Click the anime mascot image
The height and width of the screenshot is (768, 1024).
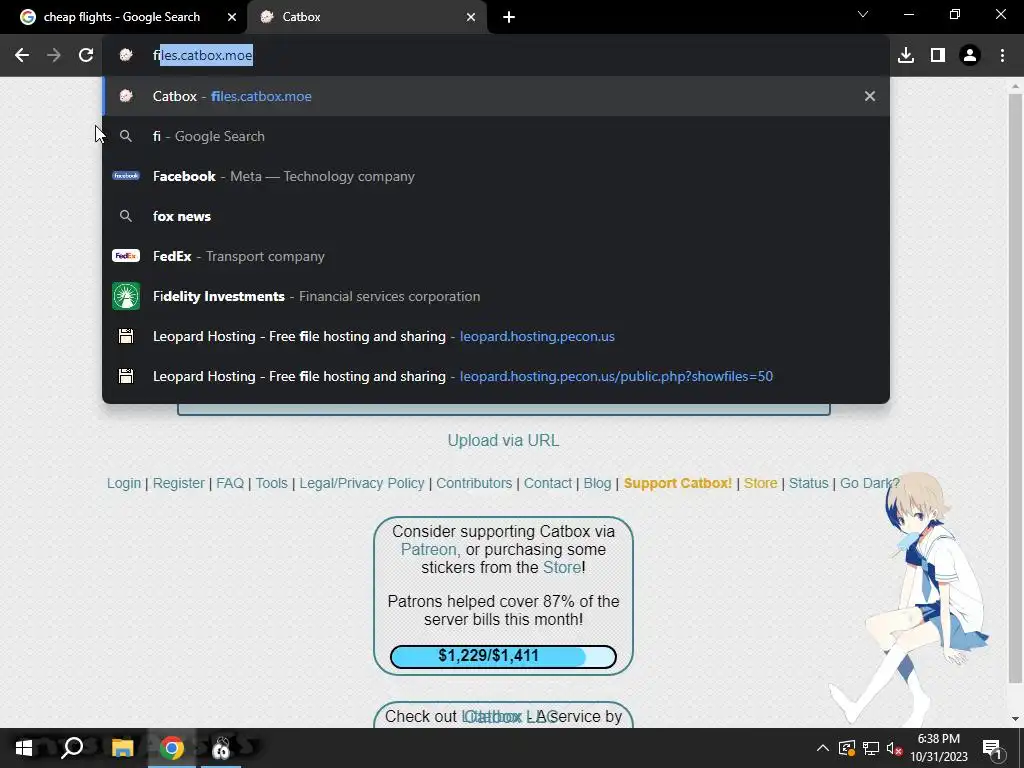[x=911, y=598]
